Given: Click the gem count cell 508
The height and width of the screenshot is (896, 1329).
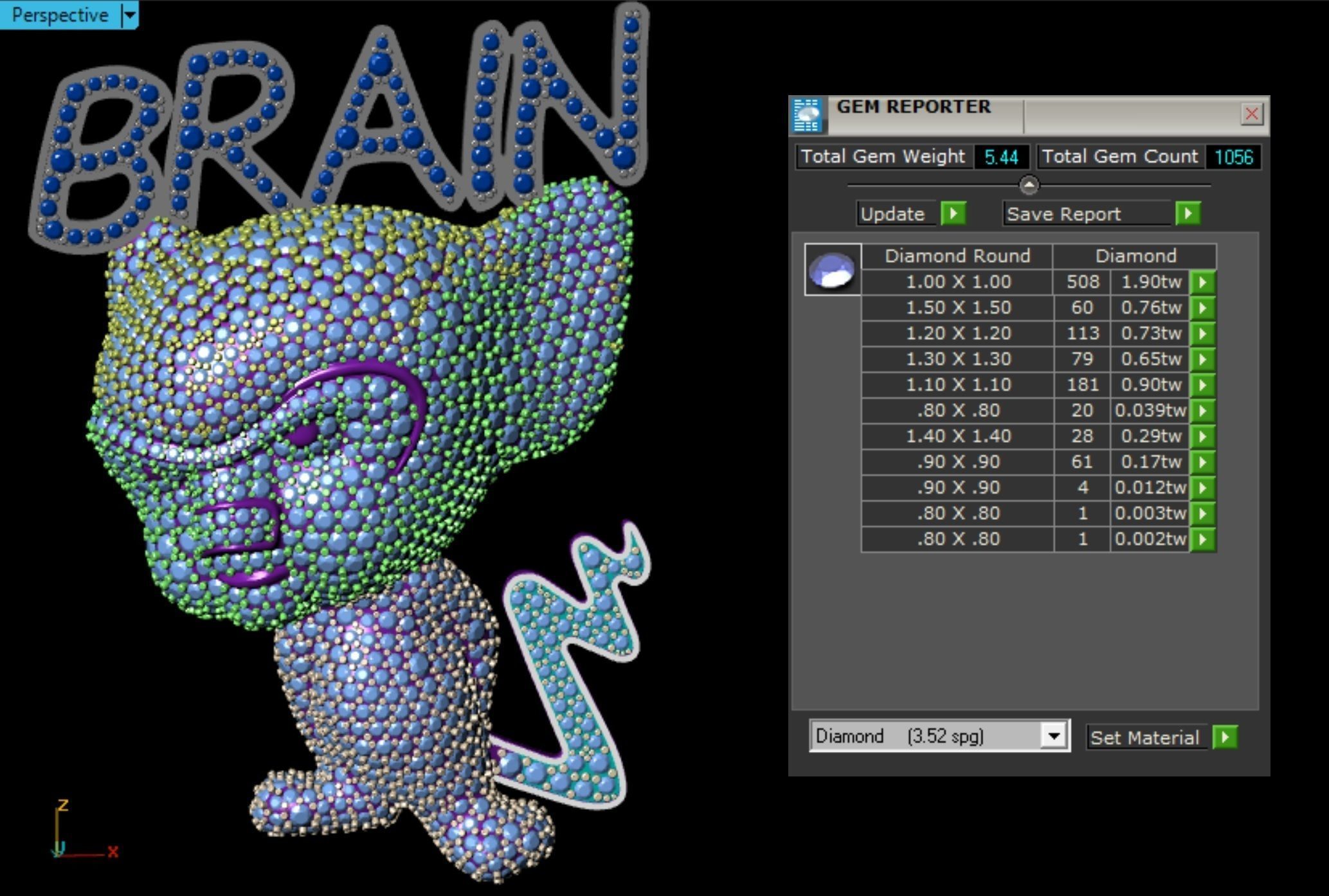Looking at the screenshot, I should click(x=1082, y=282).
